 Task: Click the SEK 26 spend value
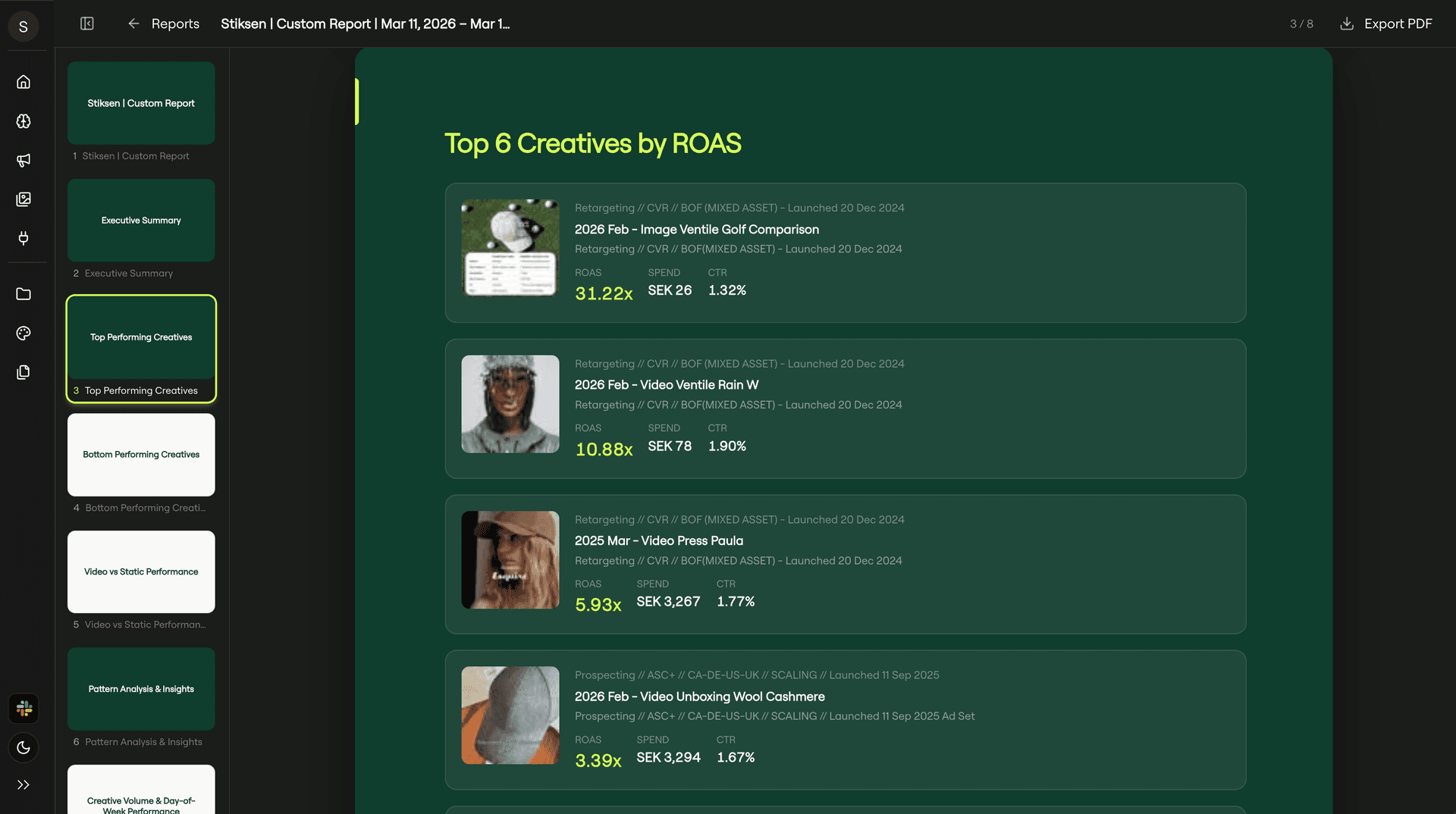coord(670,290)
